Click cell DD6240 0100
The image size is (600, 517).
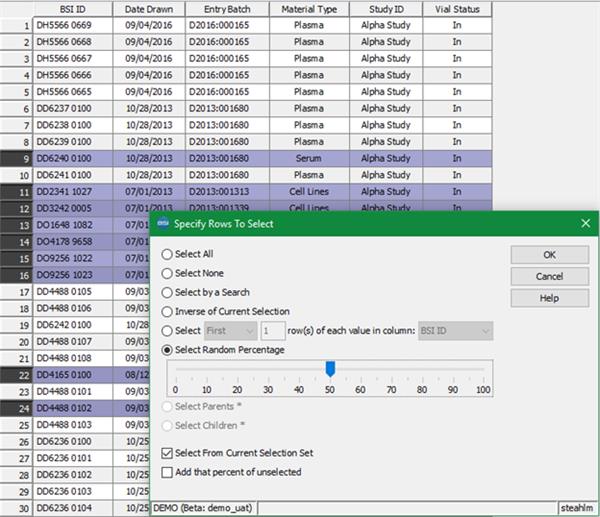point(73,158)
